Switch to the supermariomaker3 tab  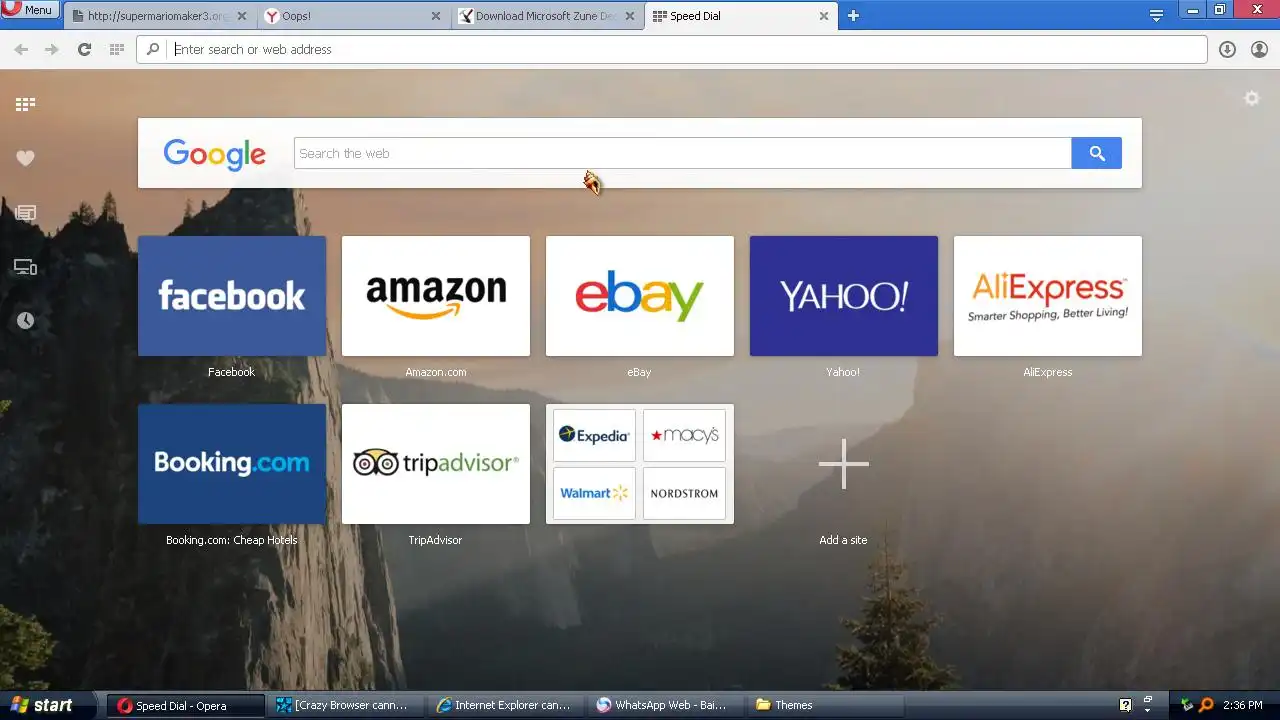[159, 16]
